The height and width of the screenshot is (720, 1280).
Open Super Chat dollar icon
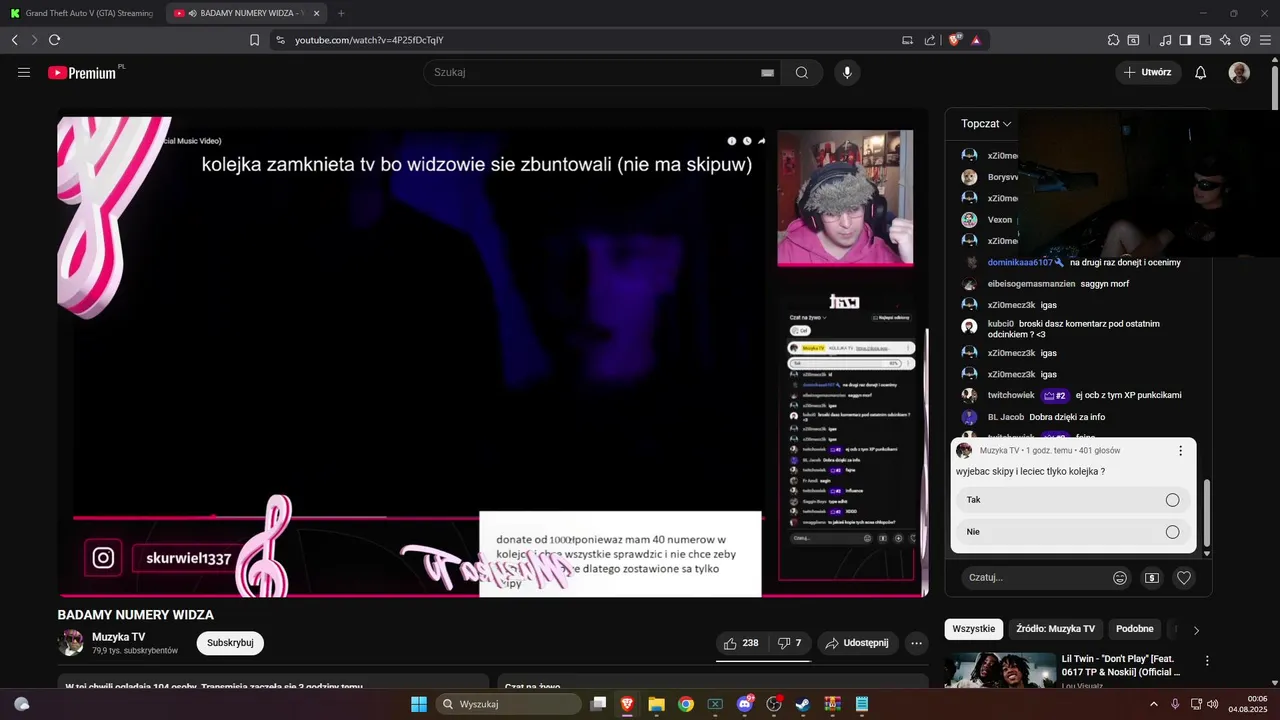[1152, 577]
